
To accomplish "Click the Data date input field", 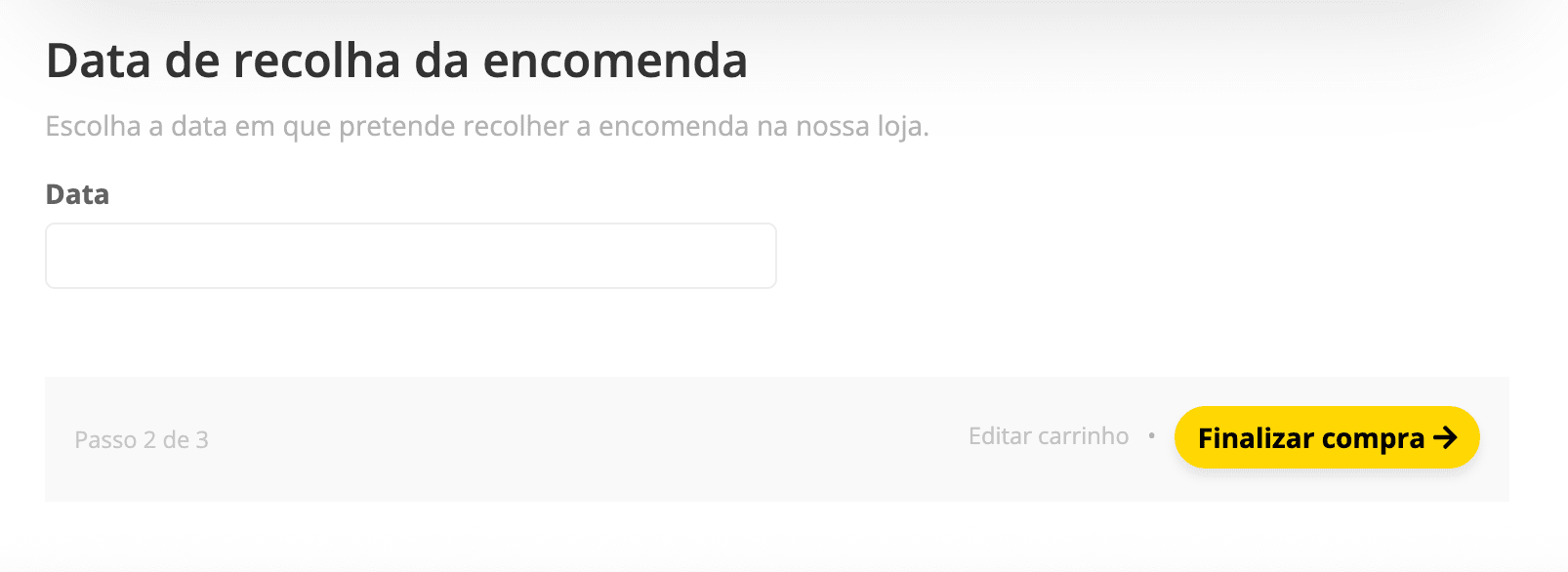I will (410, 256).
